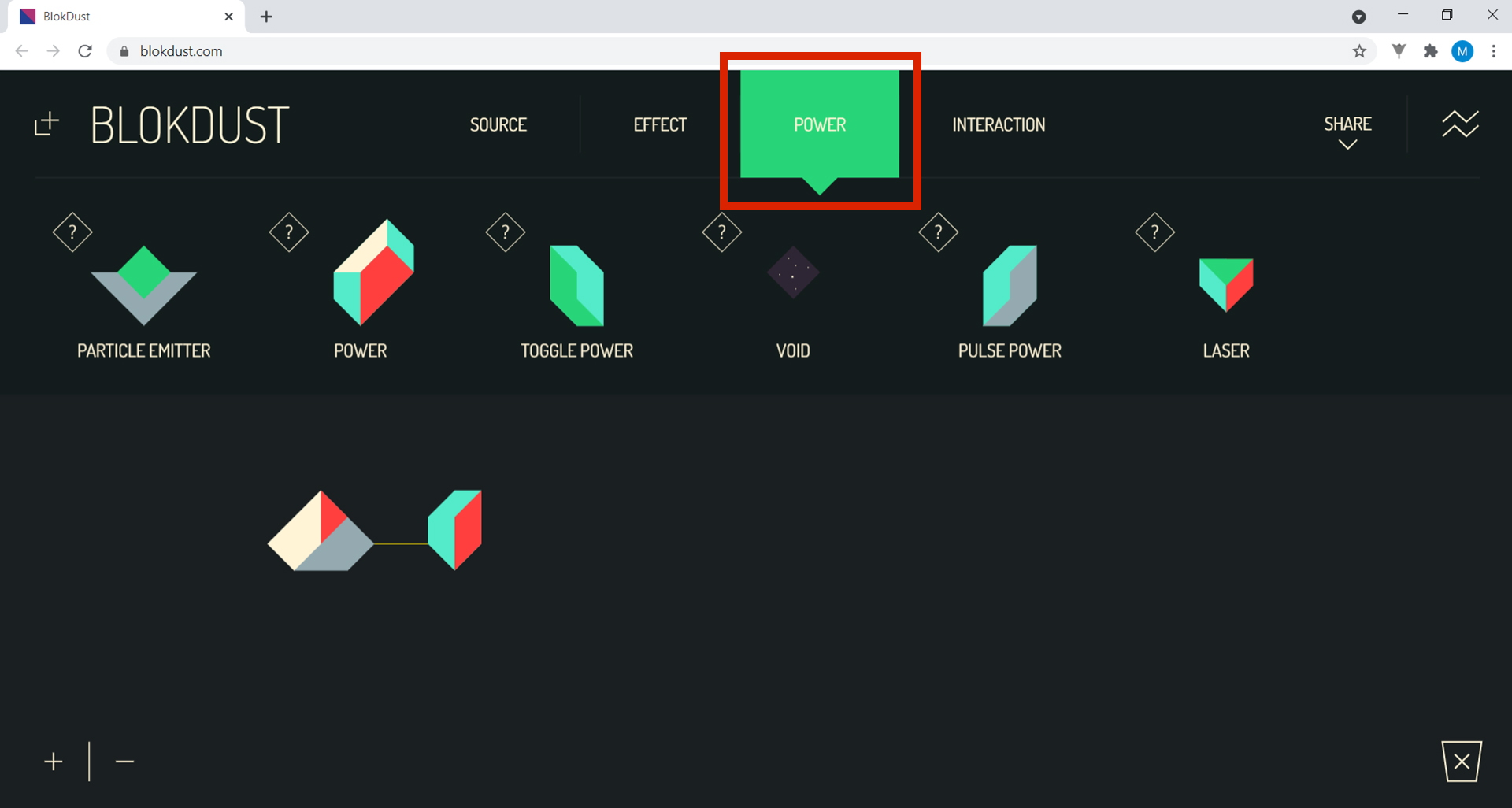Open help for Power block
Viewport: 1512px width, 808px height.
[289, 232]
